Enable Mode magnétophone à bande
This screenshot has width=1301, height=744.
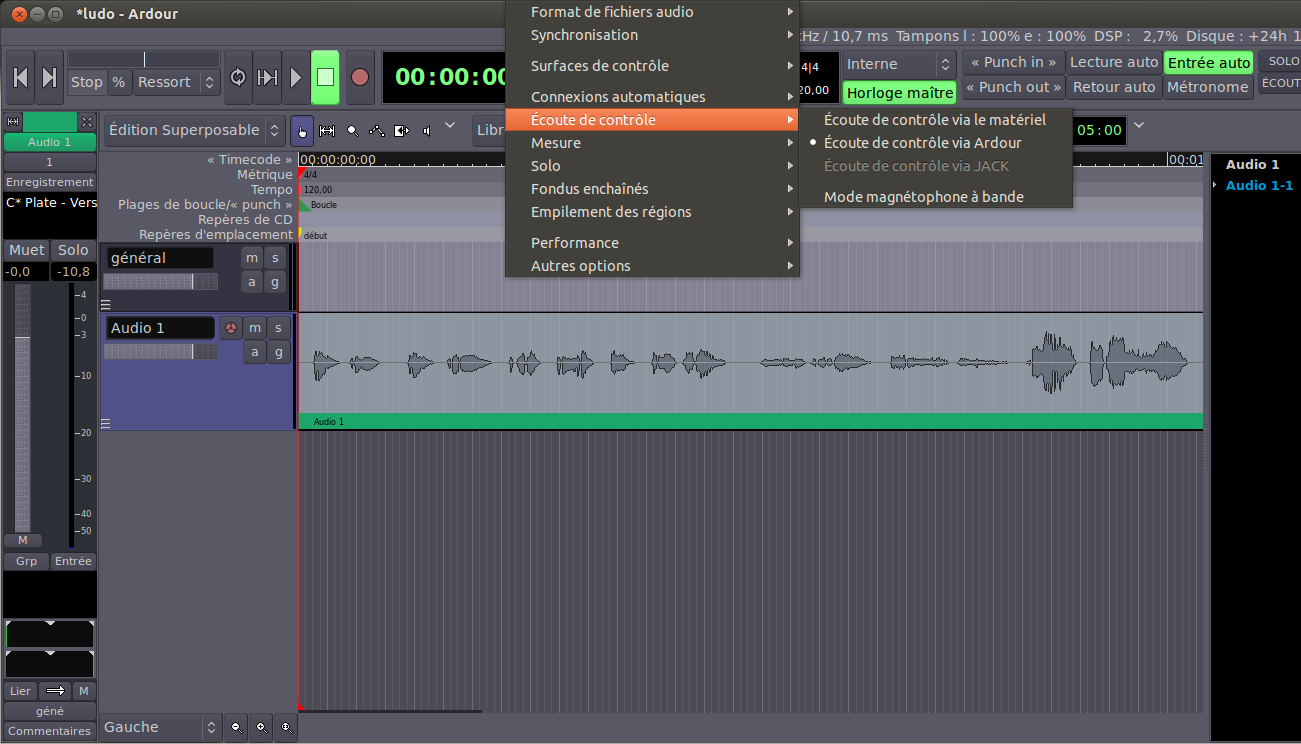click(x=924, y=197)
